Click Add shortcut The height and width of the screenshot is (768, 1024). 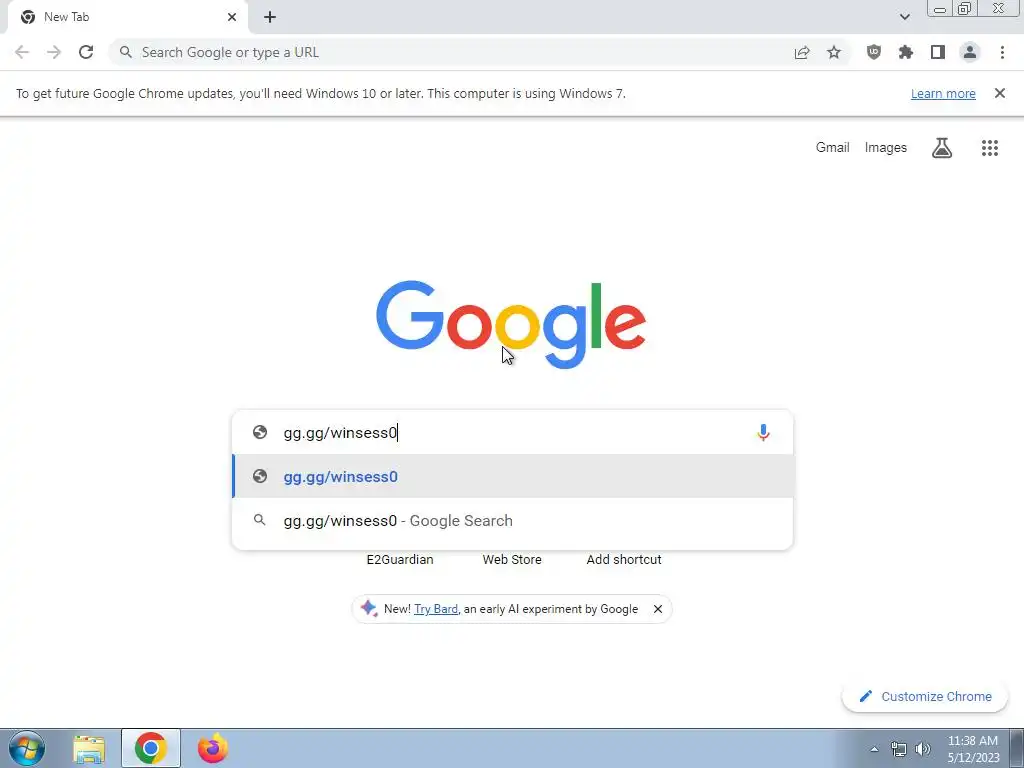[x=624, y=560]
